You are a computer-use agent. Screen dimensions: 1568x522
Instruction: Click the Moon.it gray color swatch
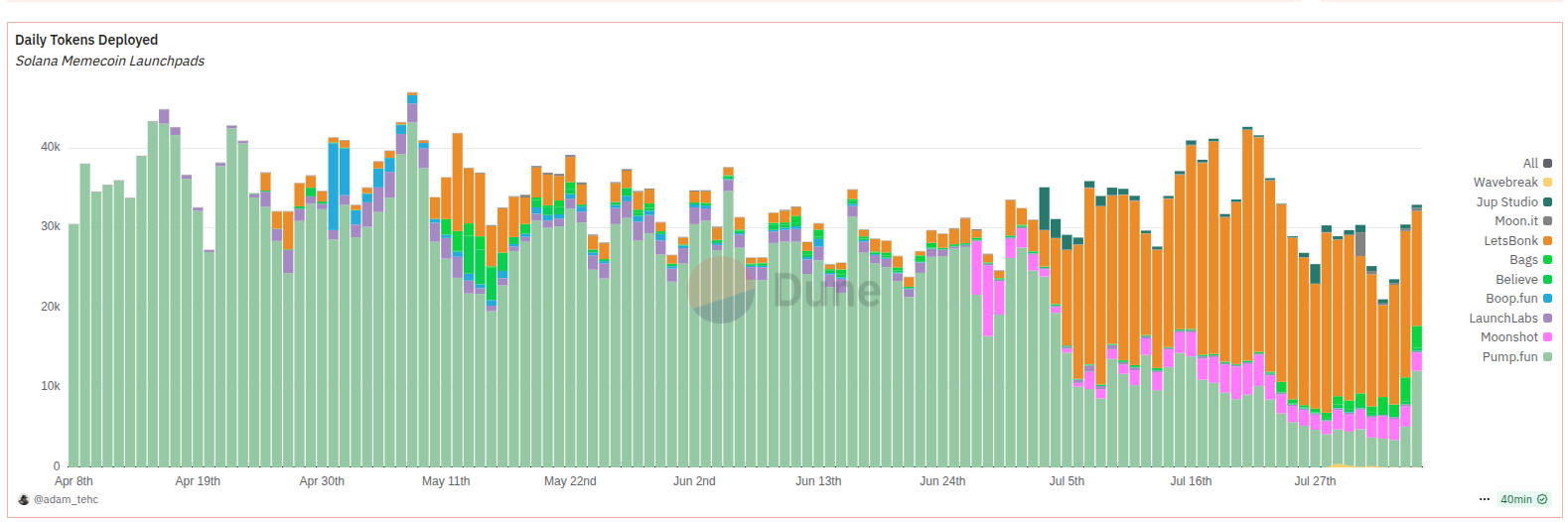pyautogui.click(x=1547, y=221)
